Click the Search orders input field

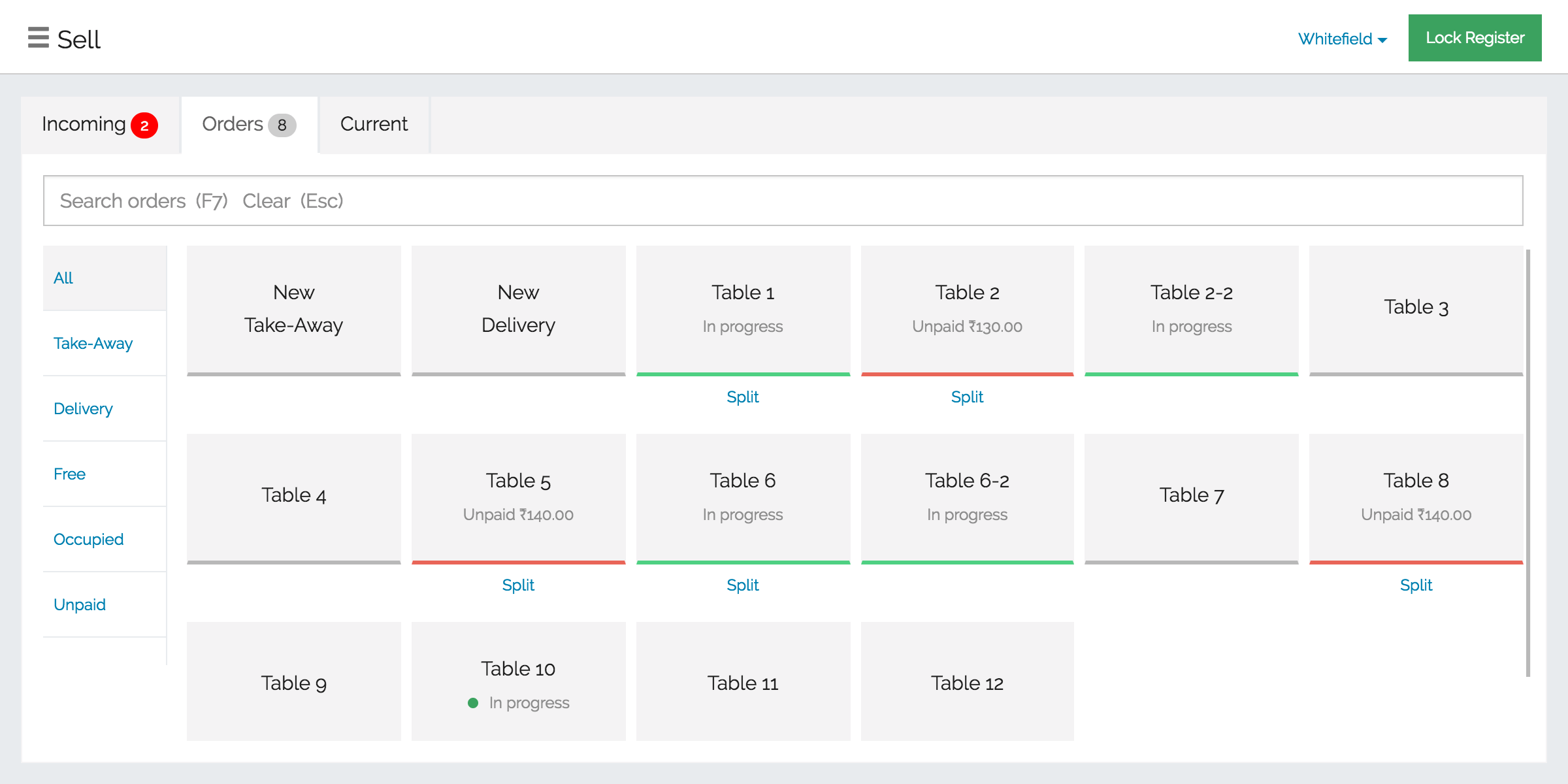tap(783, 201)
